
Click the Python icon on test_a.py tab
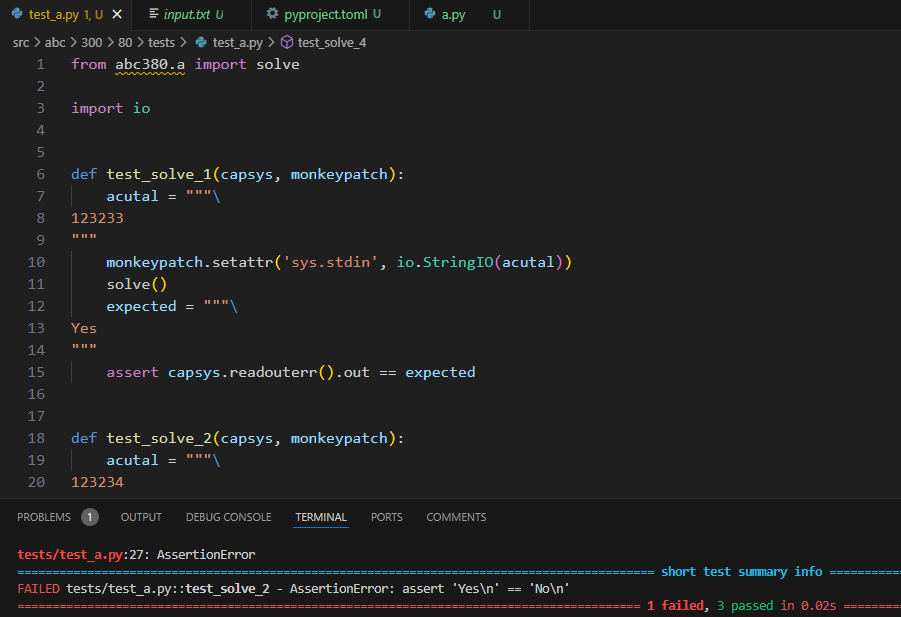[x=17, y=14]
